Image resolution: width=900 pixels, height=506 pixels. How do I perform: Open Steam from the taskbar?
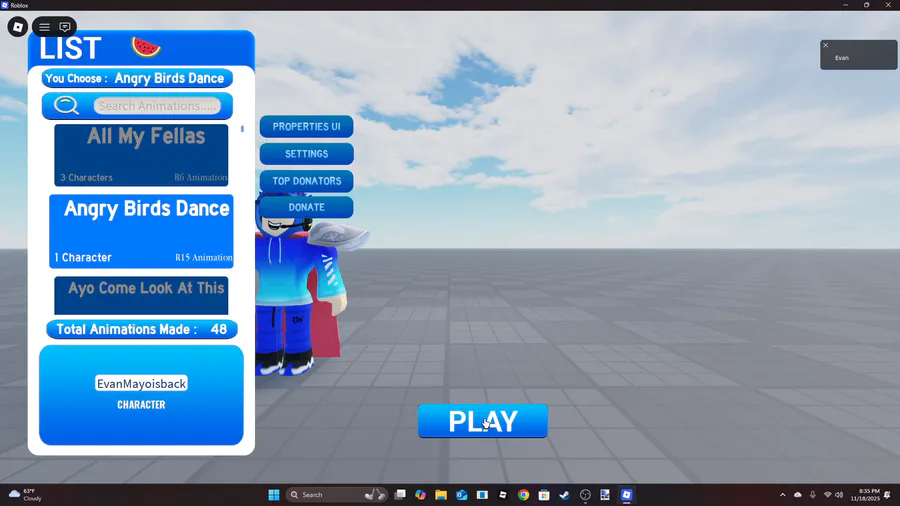click(x=565, y=495)
